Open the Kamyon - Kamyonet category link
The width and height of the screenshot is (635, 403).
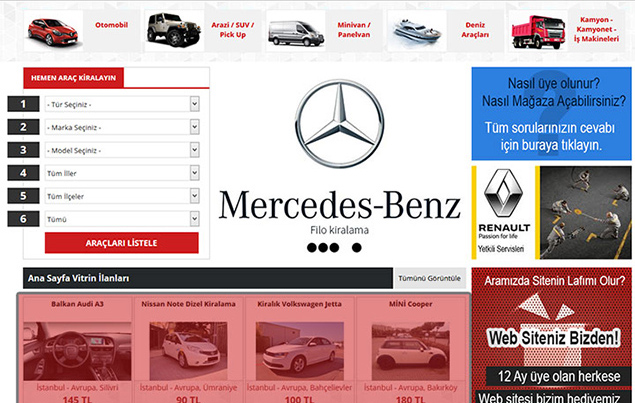pyautogui.click(x=600, y=31)
